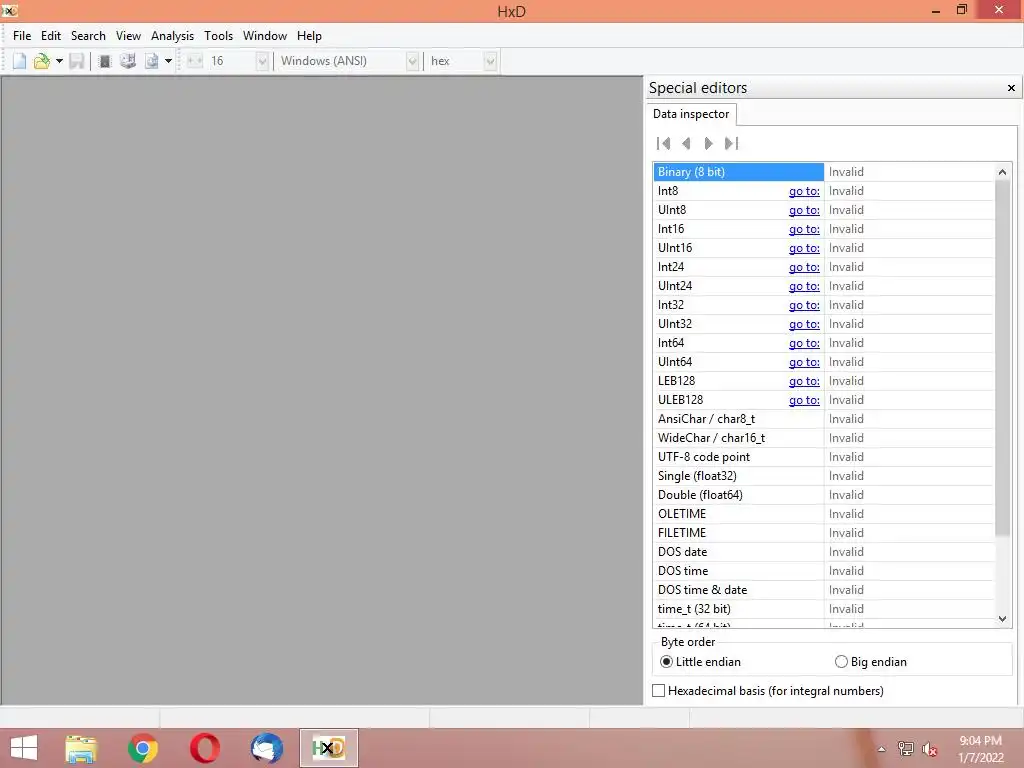Open the Analysis menu
This screenshot has width=1024, height=768.
pyautogui.click(x=172, y=36)
